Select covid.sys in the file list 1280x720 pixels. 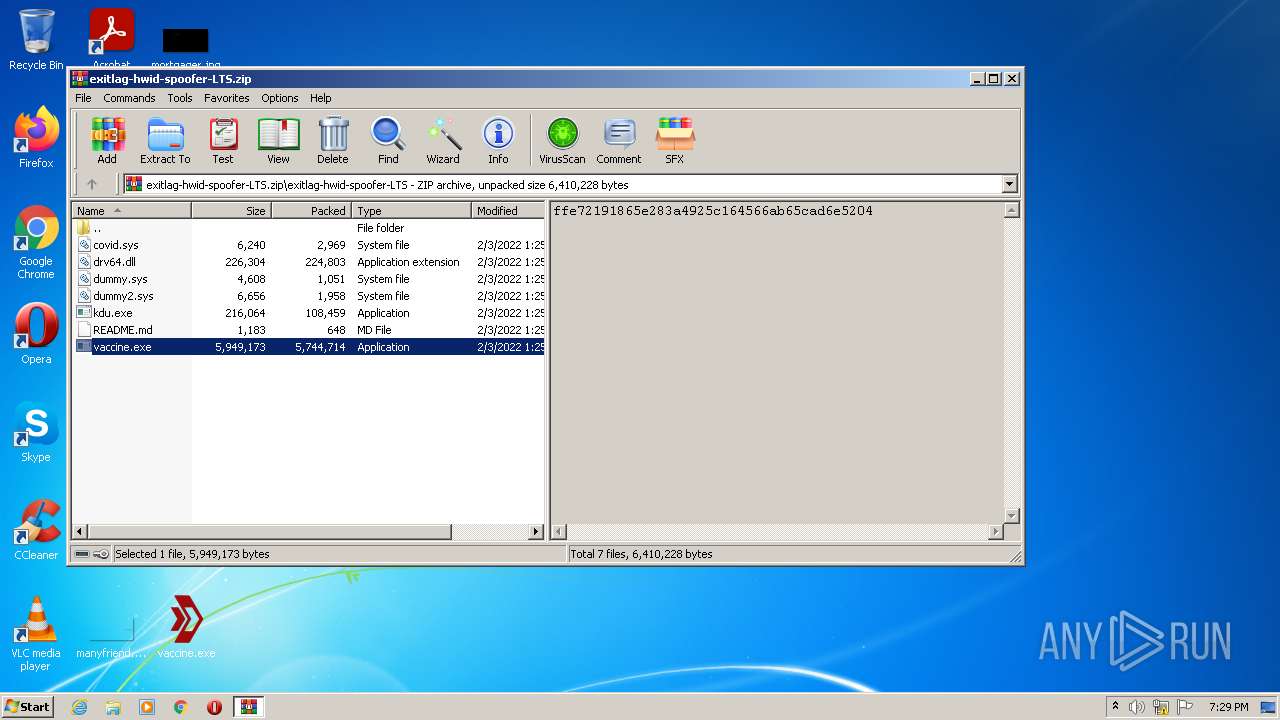309,245
